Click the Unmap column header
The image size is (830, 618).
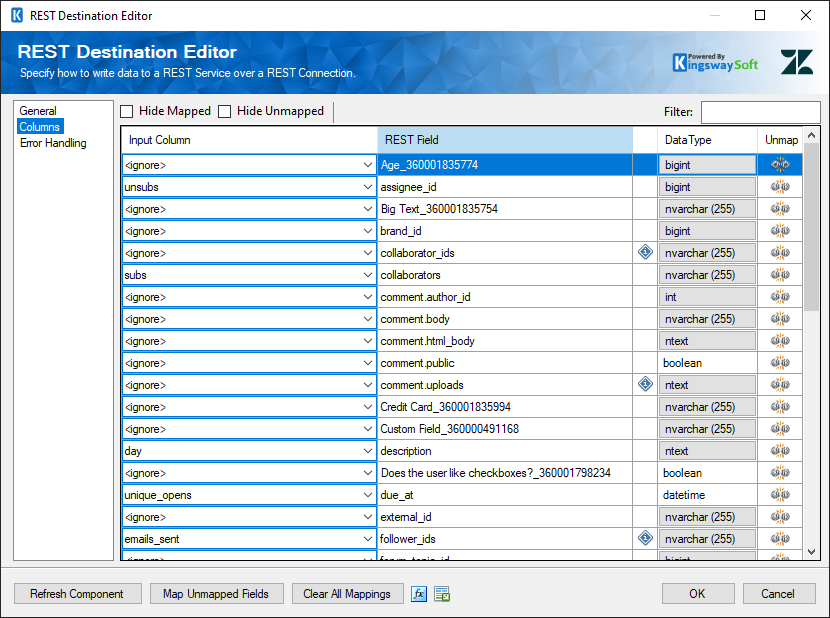point(781,140)
